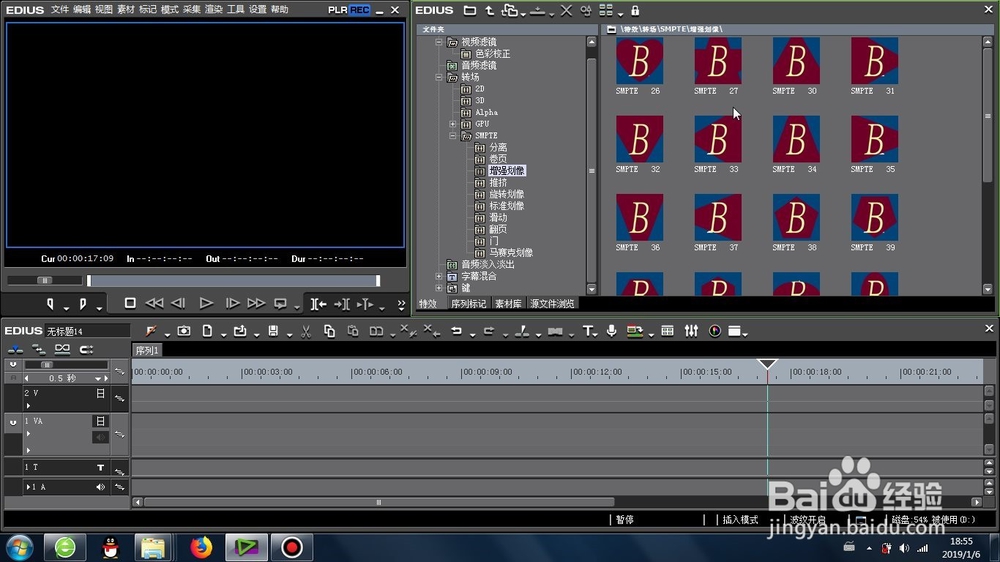Screen dimensions: 1000x562
Task: Switch to the 源文件浏览 tab
Action: pyautogui.click(x=552, y=304)
